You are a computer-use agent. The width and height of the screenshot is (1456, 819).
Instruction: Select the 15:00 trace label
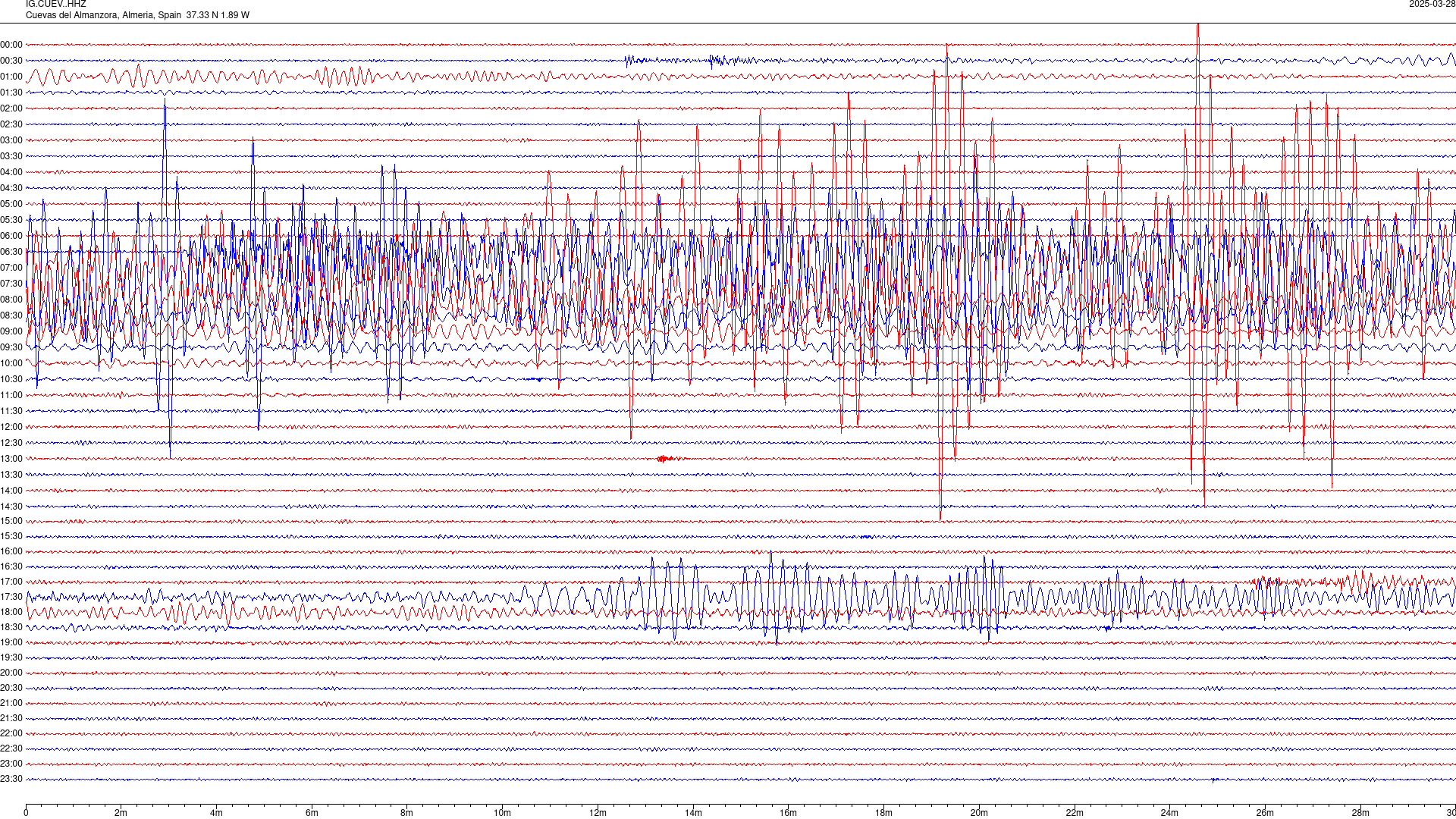(11, 521)
